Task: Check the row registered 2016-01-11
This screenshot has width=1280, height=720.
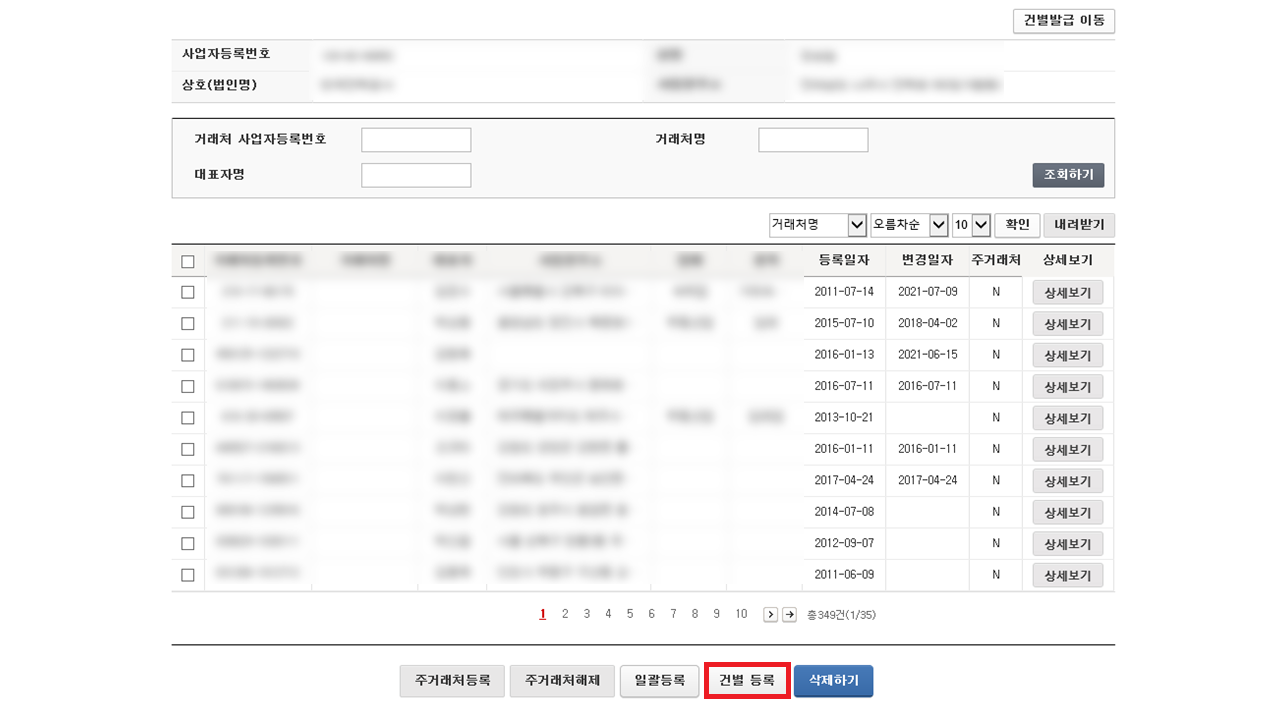Action: coord(188,449)
